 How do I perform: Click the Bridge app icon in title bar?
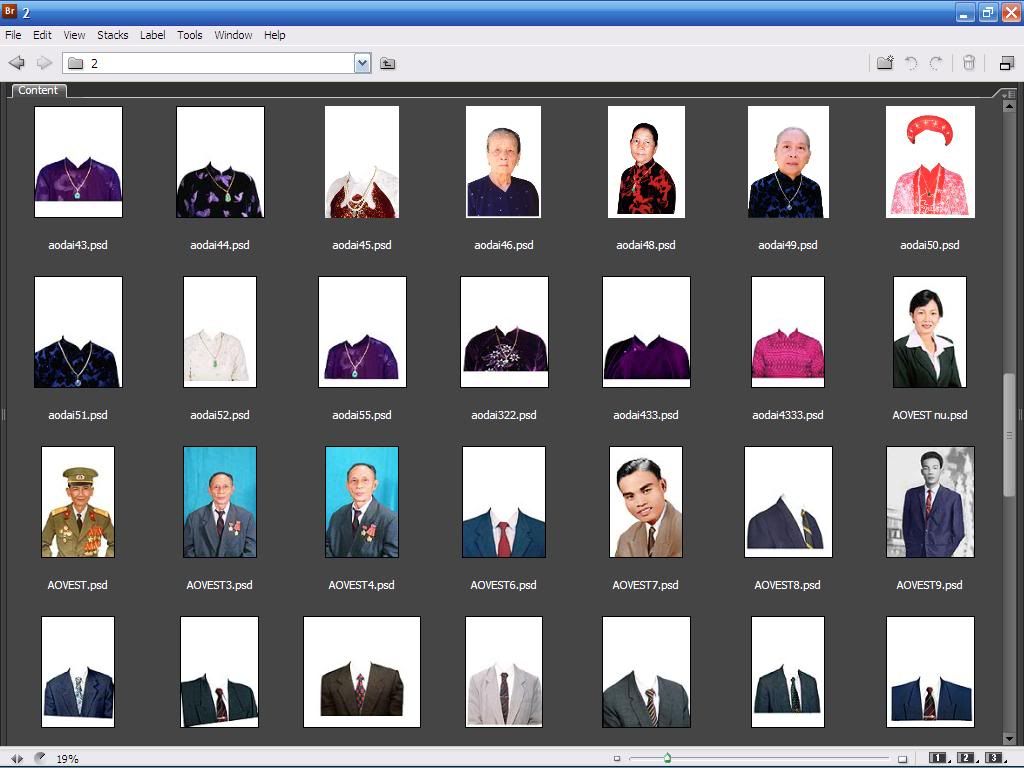point(10,11)
